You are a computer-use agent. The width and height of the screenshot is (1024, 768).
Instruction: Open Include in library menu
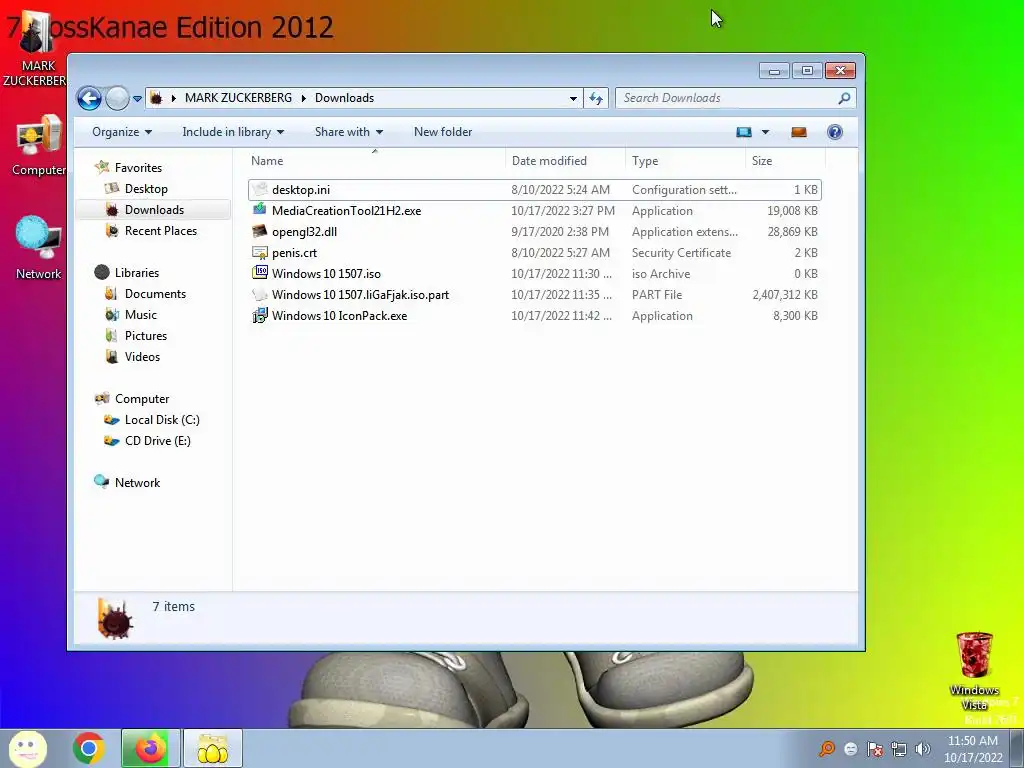point(233,132)
